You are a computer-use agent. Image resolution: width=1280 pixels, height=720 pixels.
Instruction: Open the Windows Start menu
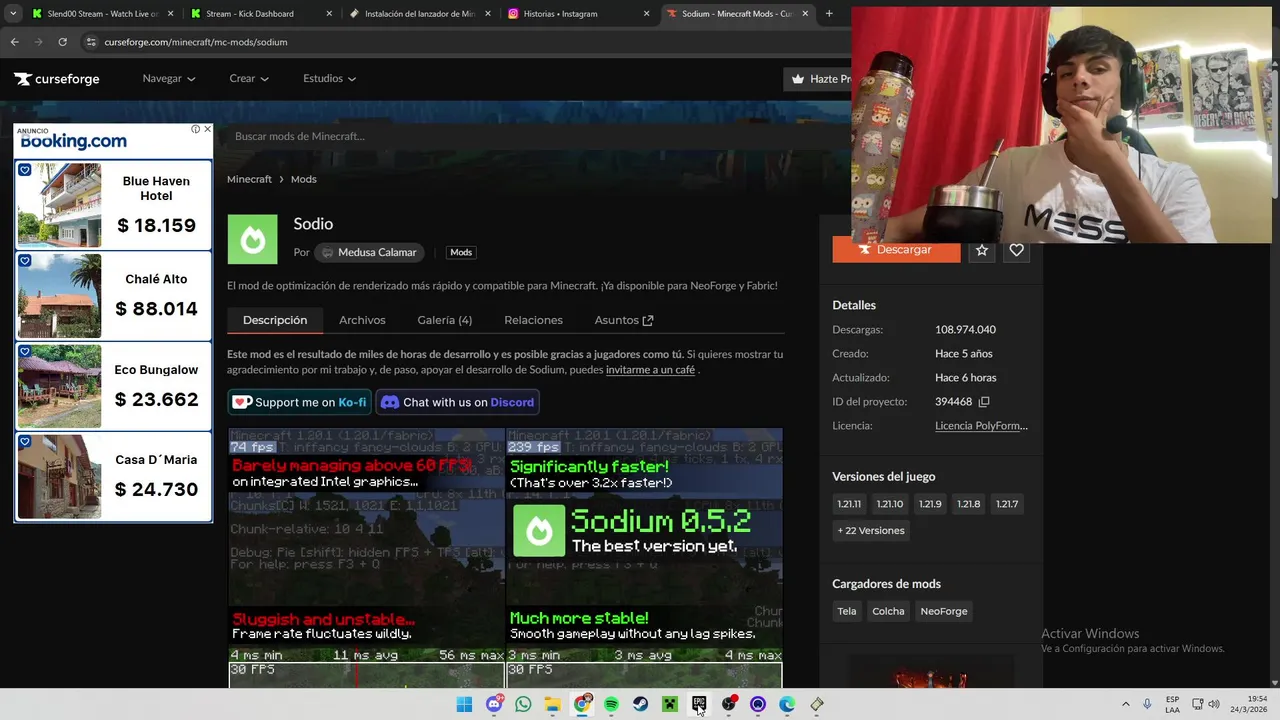pos(464,705)
